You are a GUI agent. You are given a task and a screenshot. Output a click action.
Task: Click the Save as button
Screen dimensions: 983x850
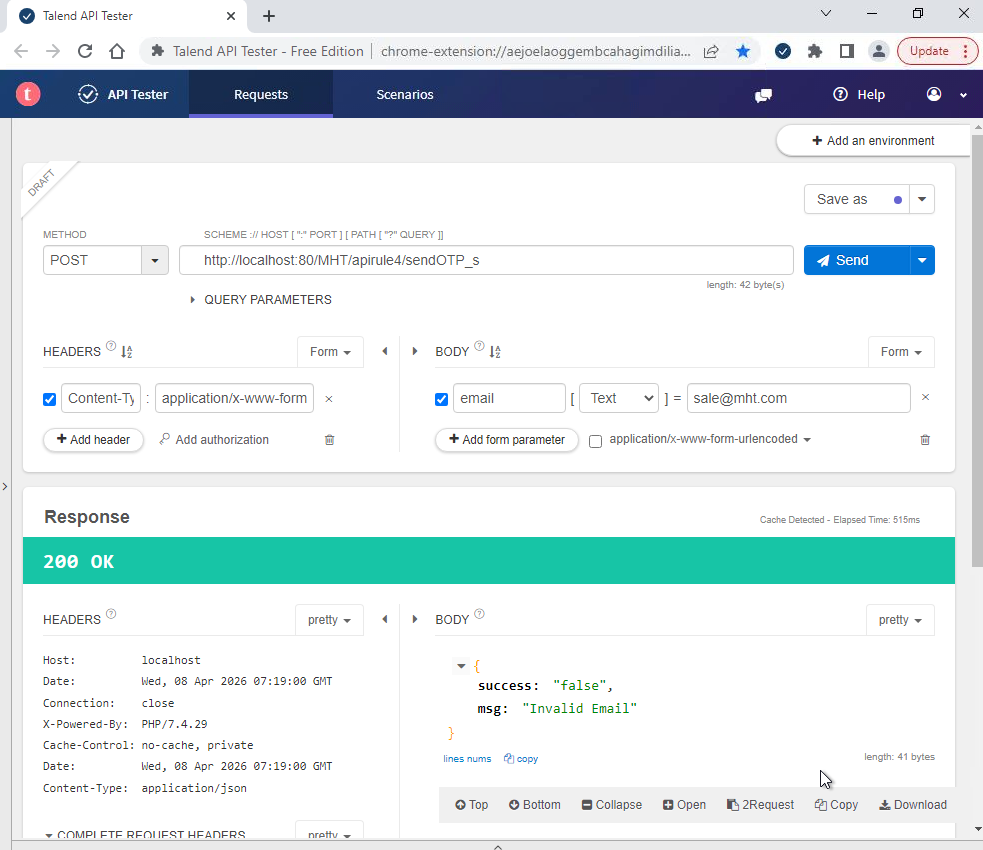pyautogui.click(x=856, y=199)
